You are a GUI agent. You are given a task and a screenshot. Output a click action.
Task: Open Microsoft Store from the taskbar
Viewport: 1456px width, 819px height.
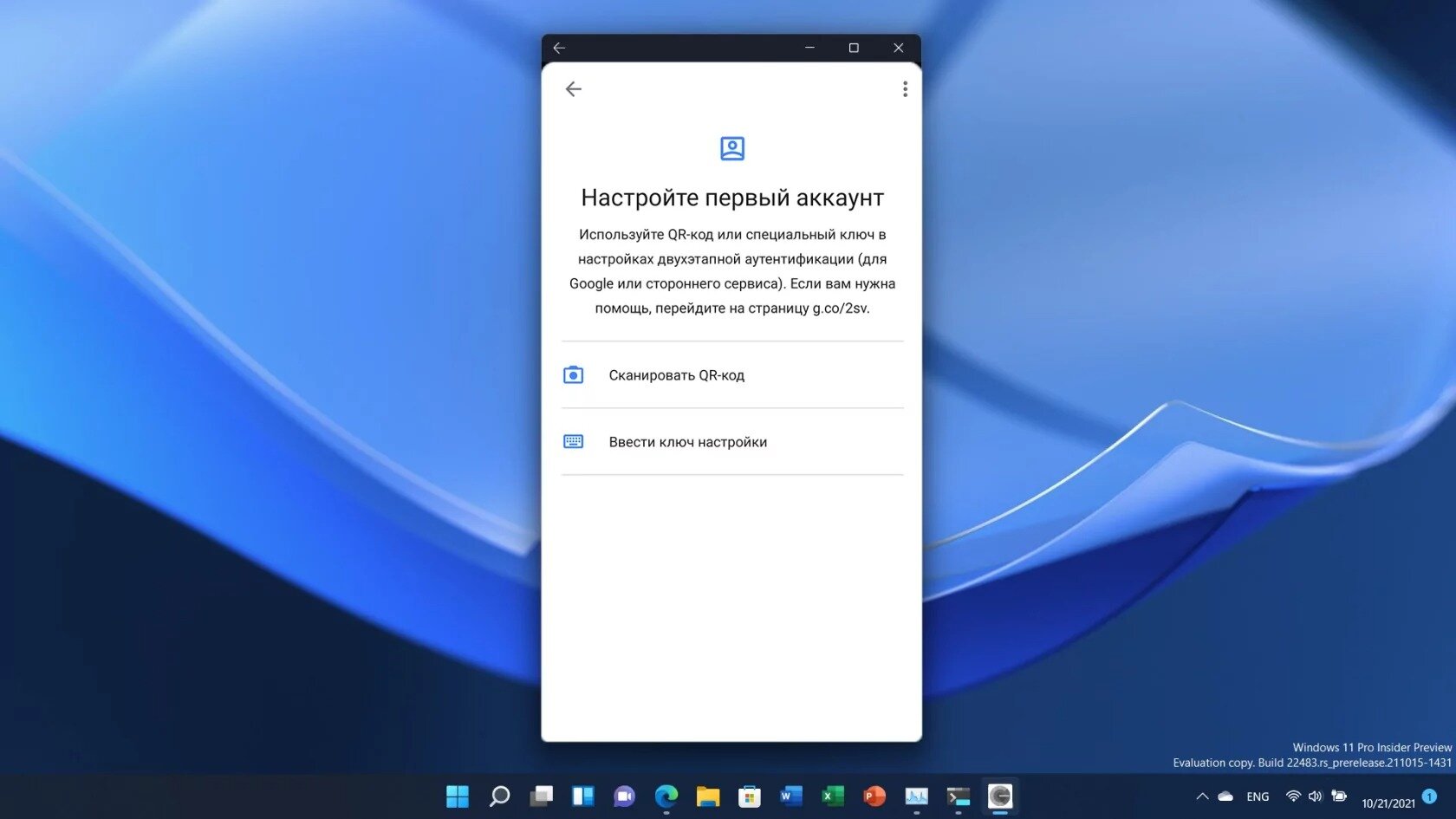(x=750, y=796)
